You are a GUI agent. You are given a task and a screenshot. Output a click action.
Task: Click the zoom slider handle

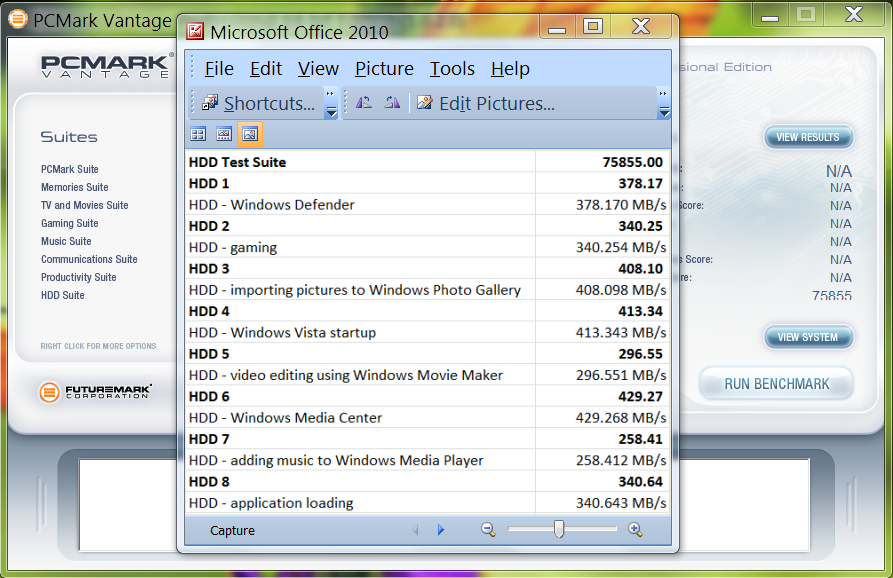tap(559, 529)
